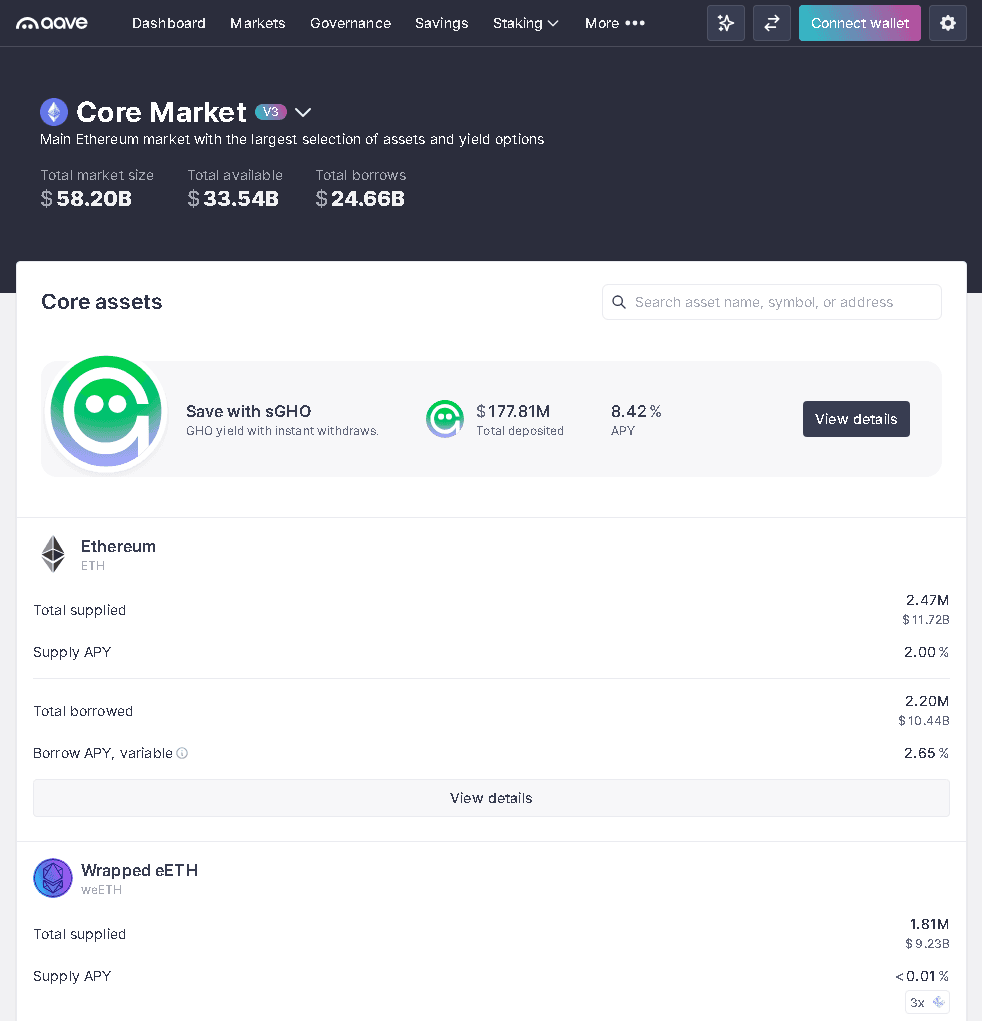Screen dimensions: 982x1021
Task: Navigate to Governance
Action: point(350,23)
